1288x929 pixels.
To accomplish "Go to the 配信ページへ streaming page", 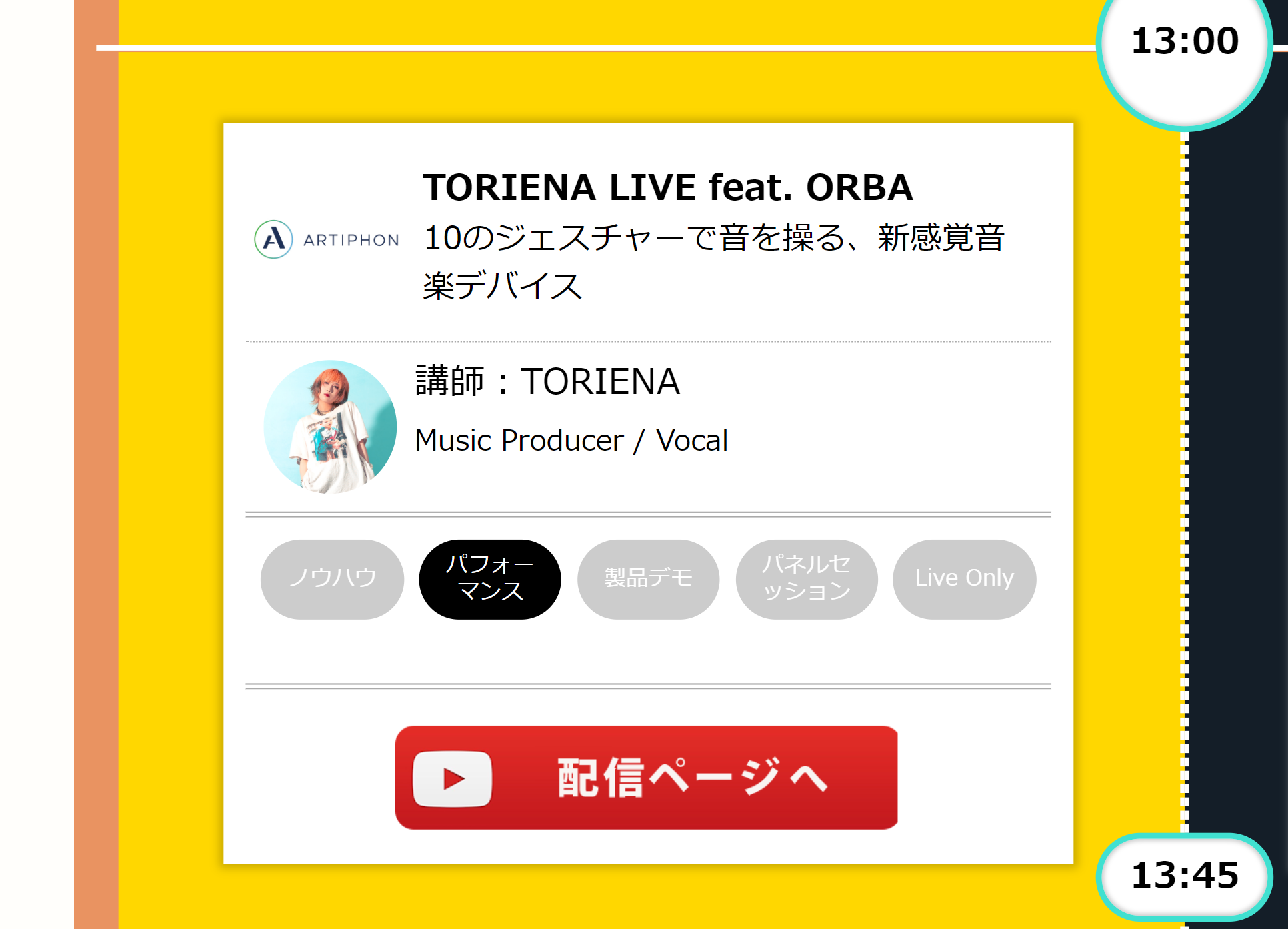I will [647, 778].
